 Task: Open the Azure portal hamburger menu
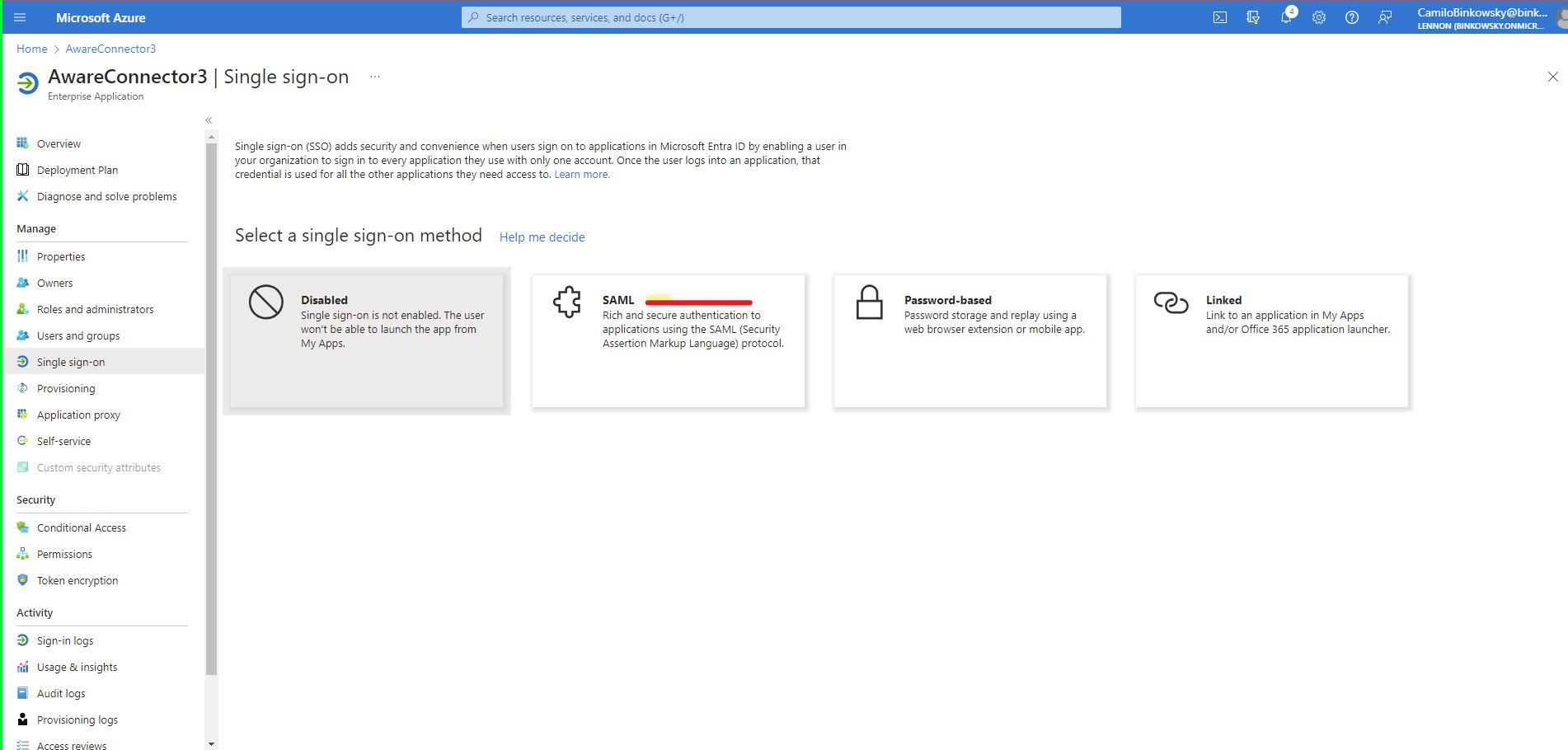pos(19,17)
